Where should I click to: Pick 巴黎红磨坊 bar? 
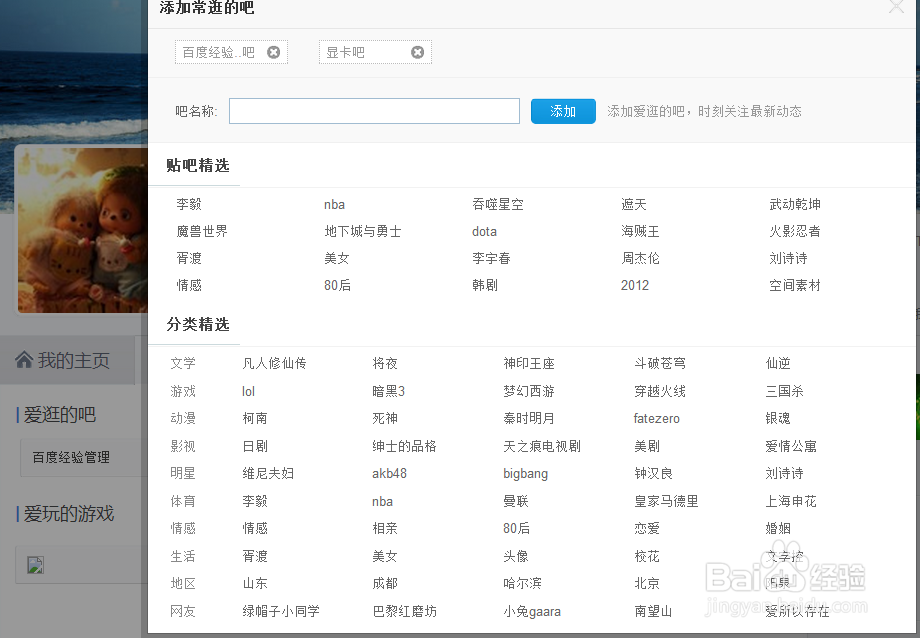coord(404,611)
